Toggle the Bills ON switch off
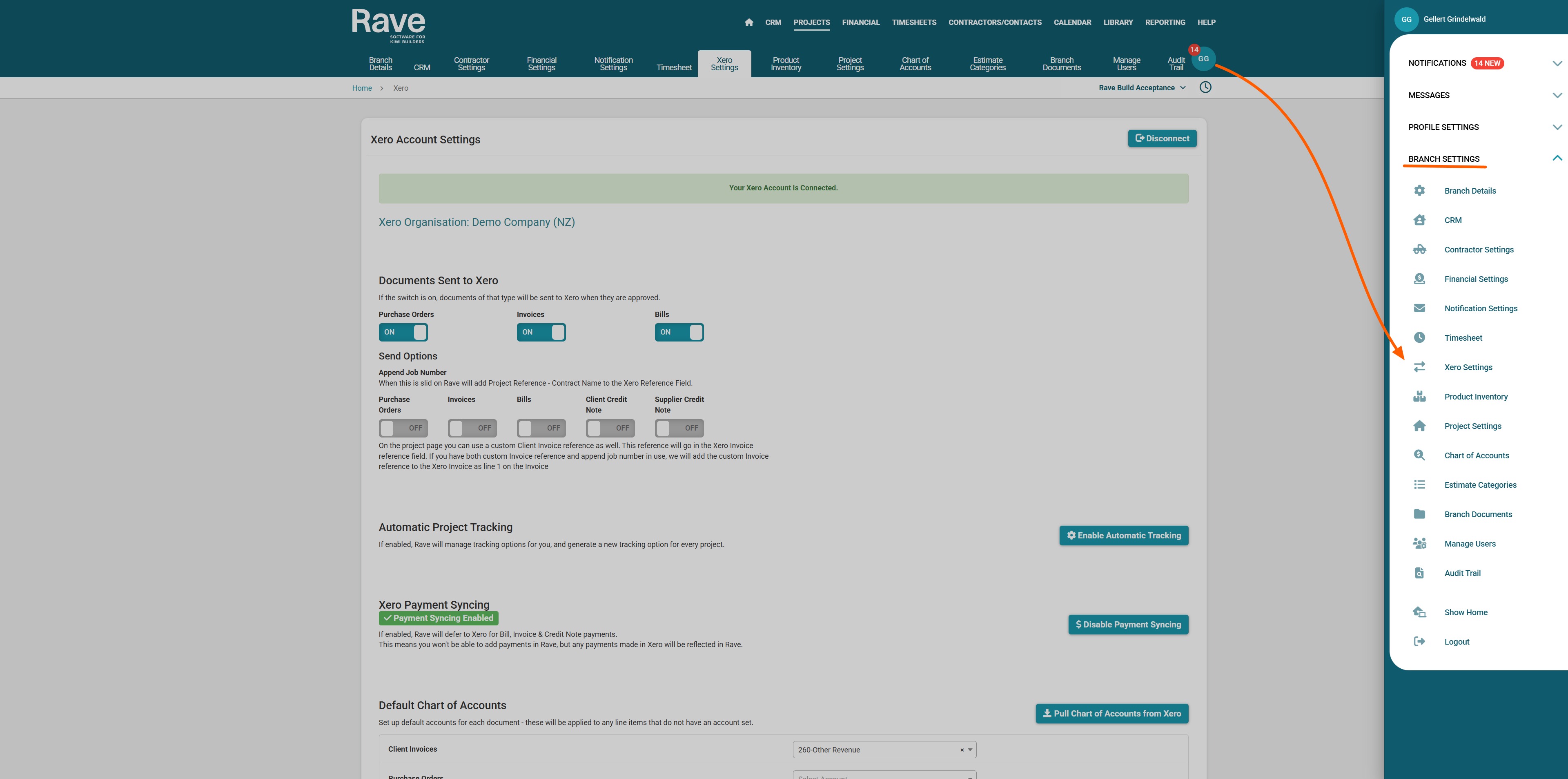The width and height of the screenshot is (1568, 779). pos(679,332)
